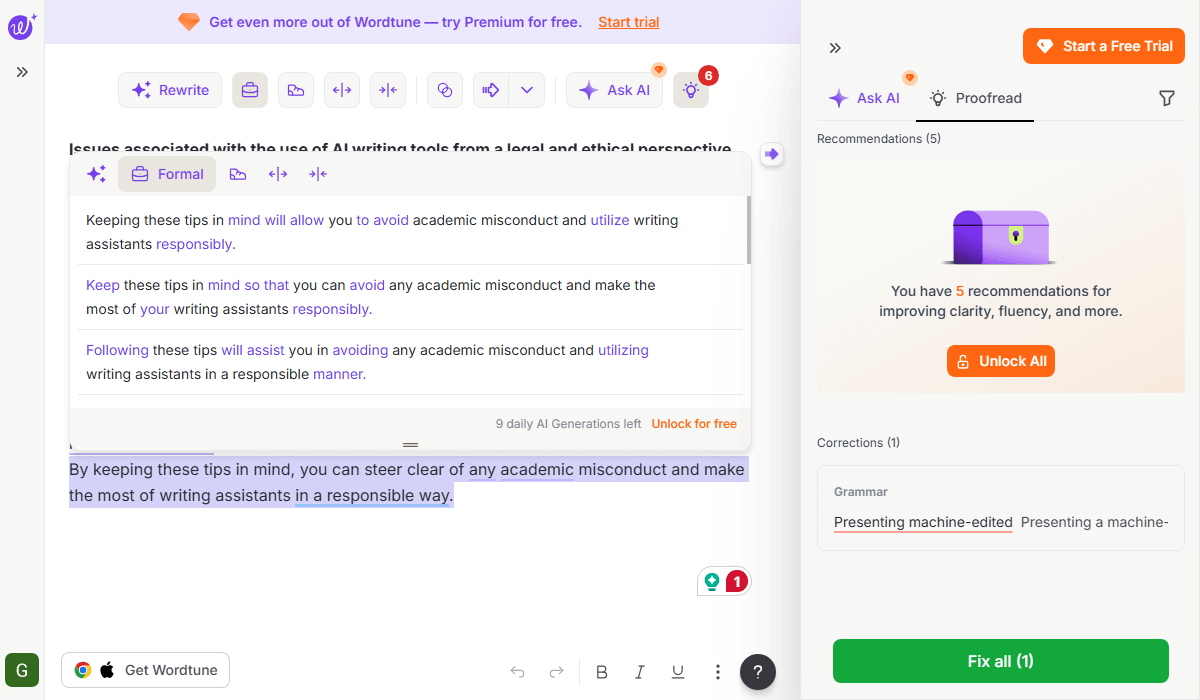Expand the left sidebar with double chevron
The width and height of the screenshot is (1200, 700).
pyautogui.click(x=22, y=72)
